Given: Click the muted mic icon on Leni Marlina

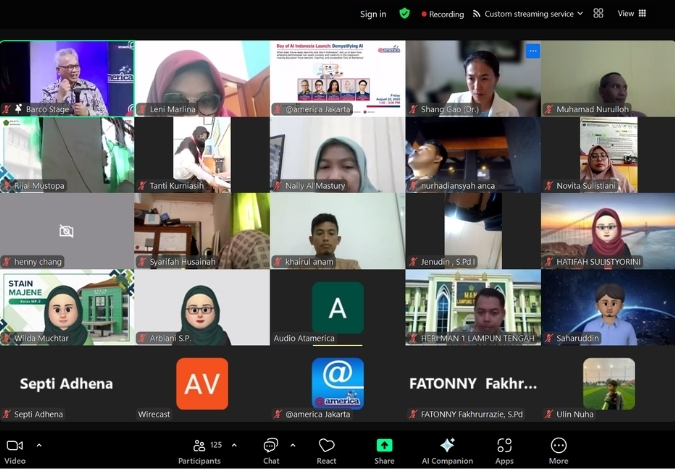Looking at the screenshot, I should (142, 109).
